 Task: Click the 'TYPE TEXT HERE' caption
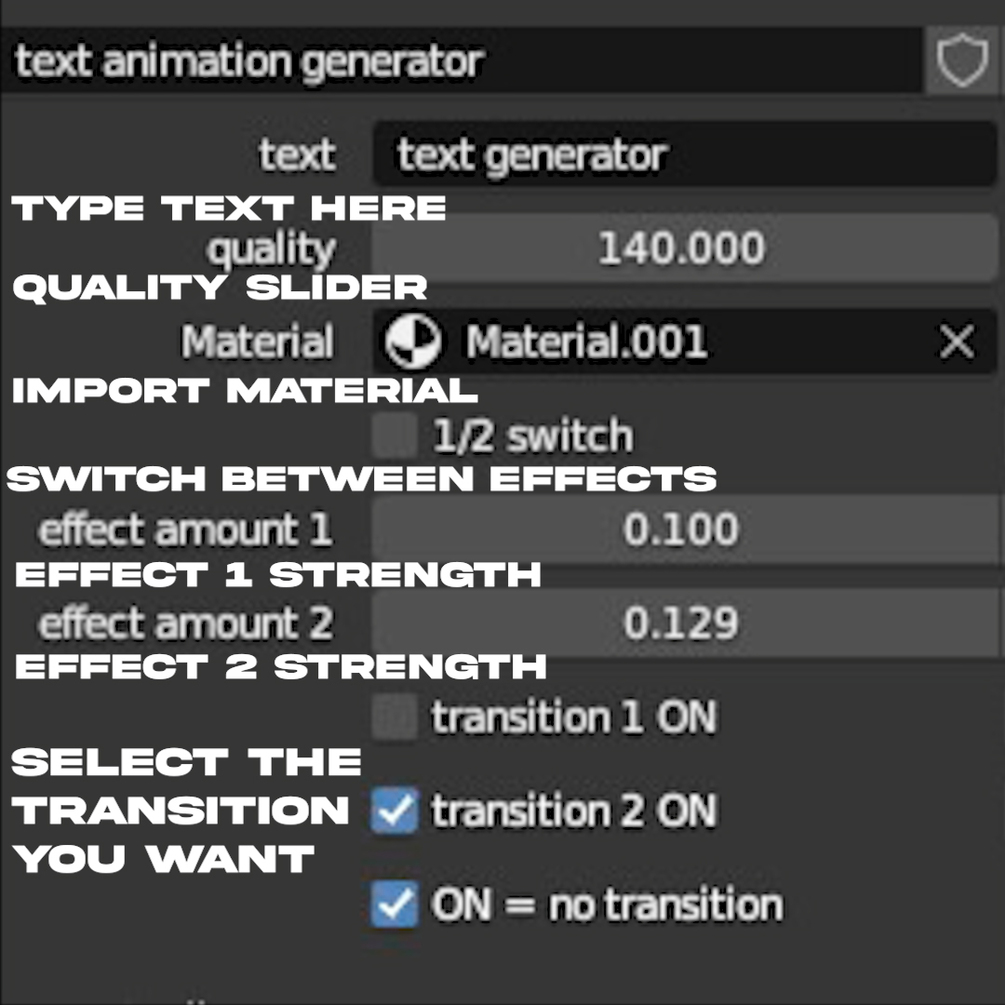[x=228, y=209]
